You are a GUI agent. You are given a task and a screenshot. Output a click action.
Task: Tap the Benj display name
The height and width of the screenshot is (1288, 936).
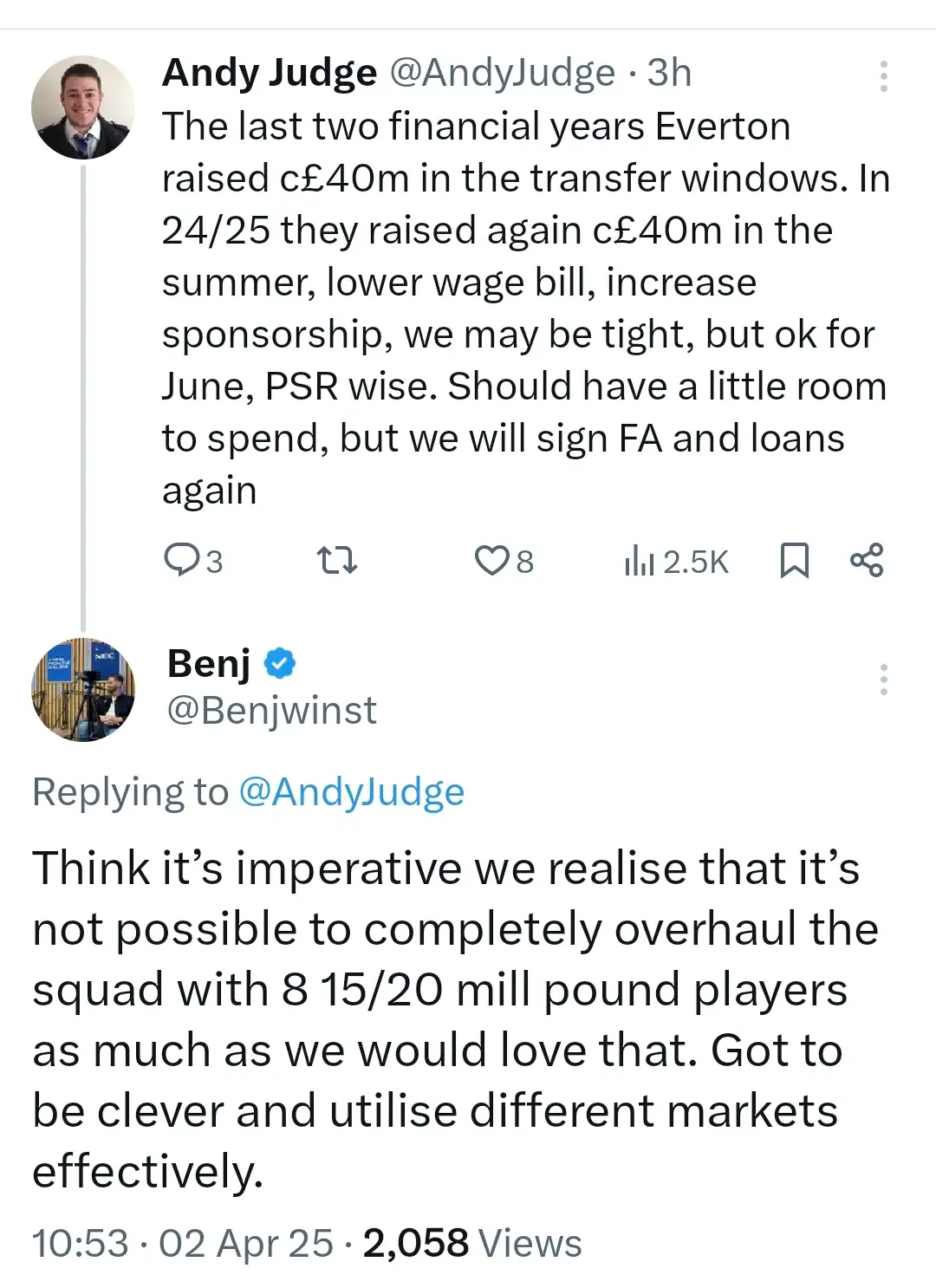click(209, 664)
